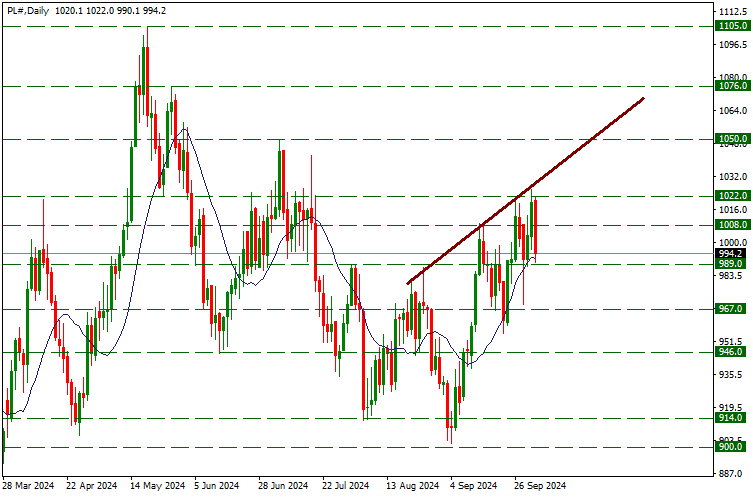Click the 1076.0 price level label

point(732,86)
